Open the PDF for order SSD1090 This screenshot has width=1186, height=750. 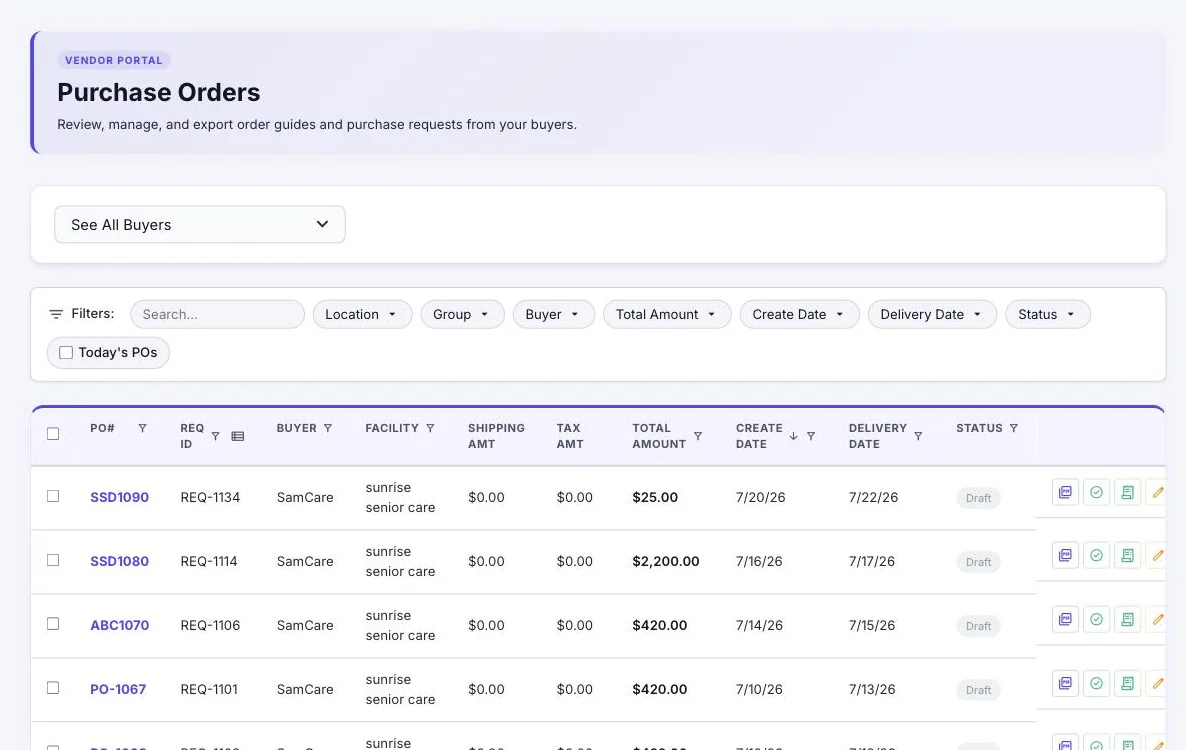click(x=1065, y=492)
